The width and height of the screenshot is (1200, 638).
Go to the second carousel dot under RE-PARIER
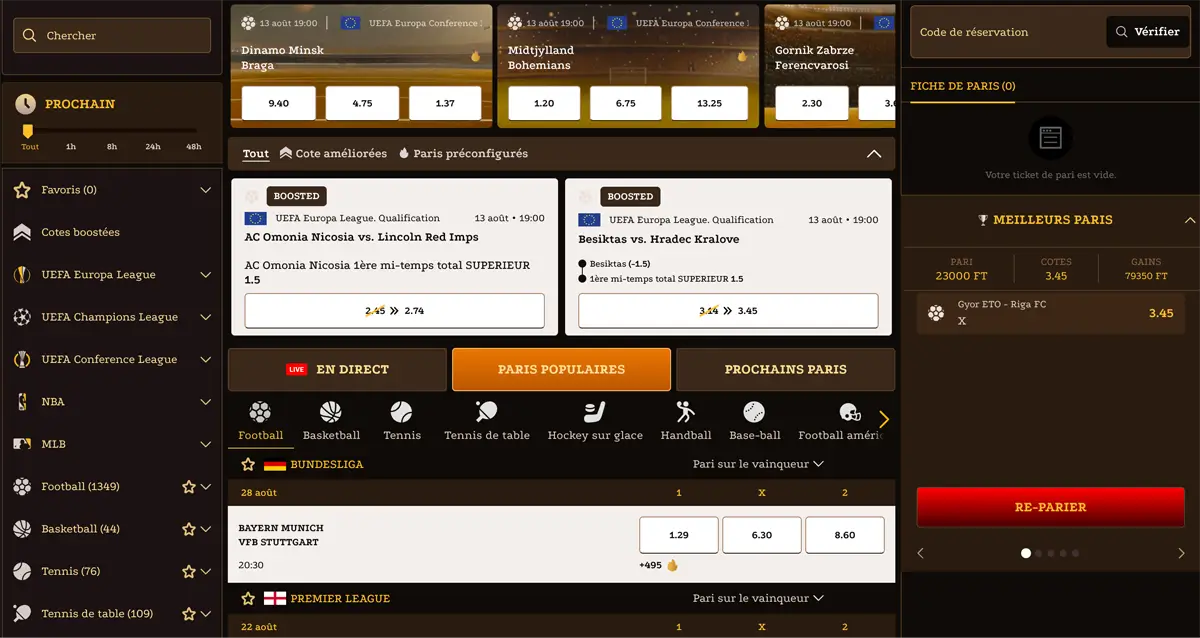pyautogui.click(x=1039, y=553)
